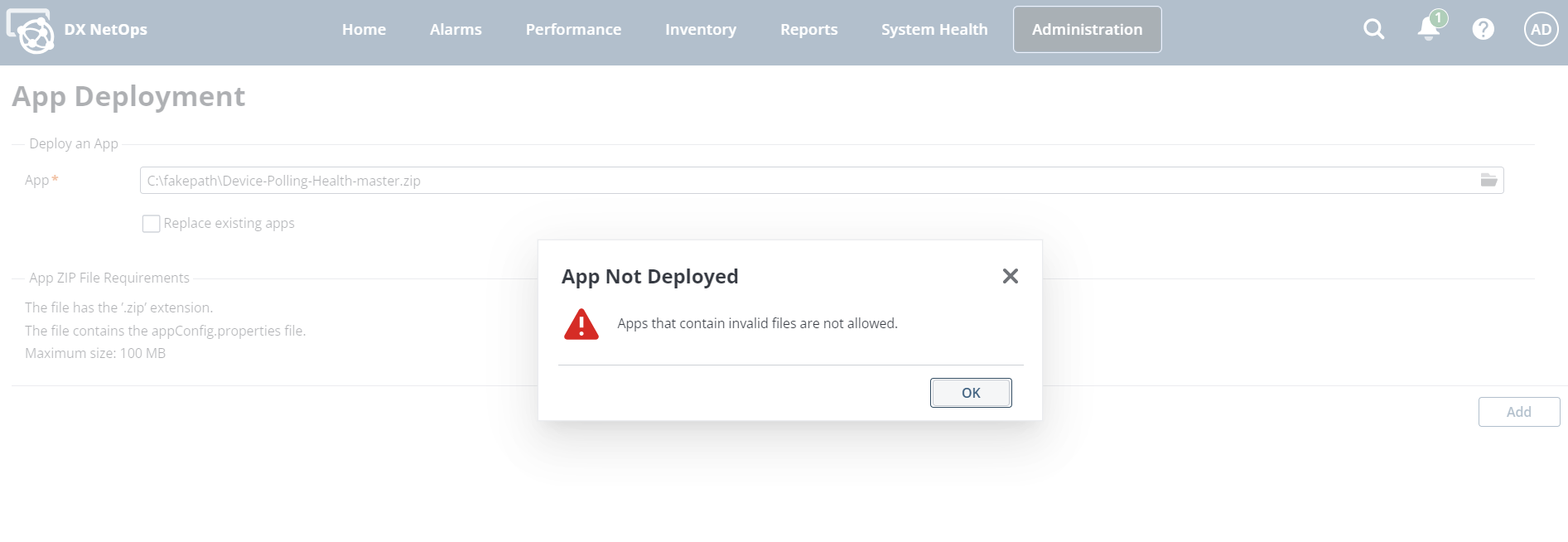1568x542 pixels.
Task: Open the search magnifier icon
Action: [1373, 30]
